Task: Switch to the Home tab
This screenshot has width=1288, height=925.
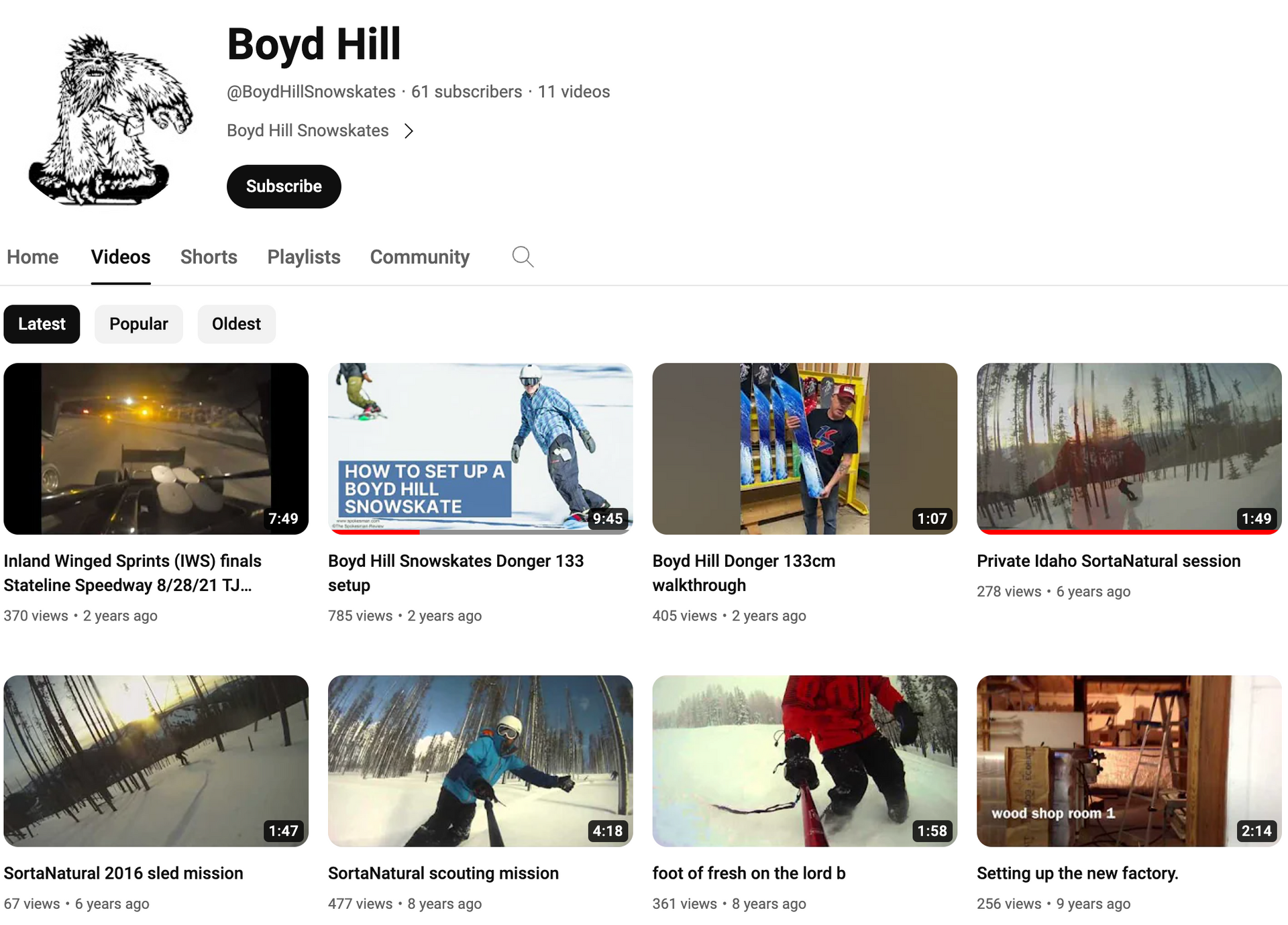Action: point(33,257)
